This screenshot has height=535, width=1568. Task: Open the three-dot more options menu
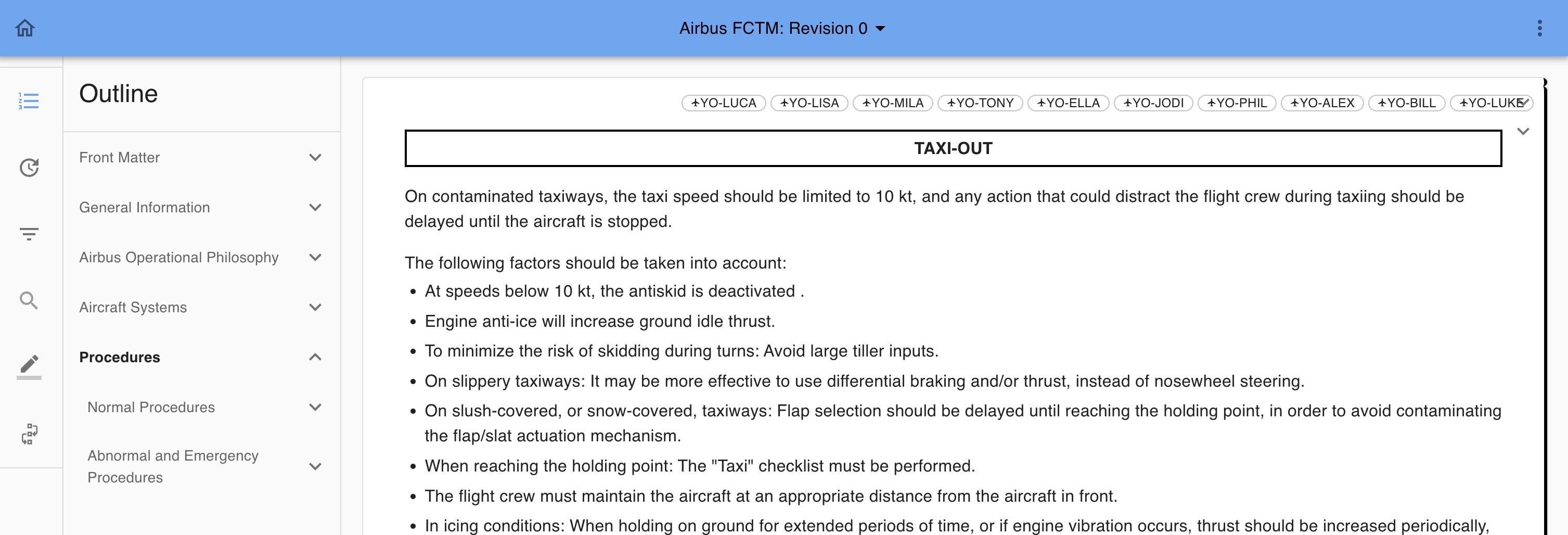coord(1539,28)
